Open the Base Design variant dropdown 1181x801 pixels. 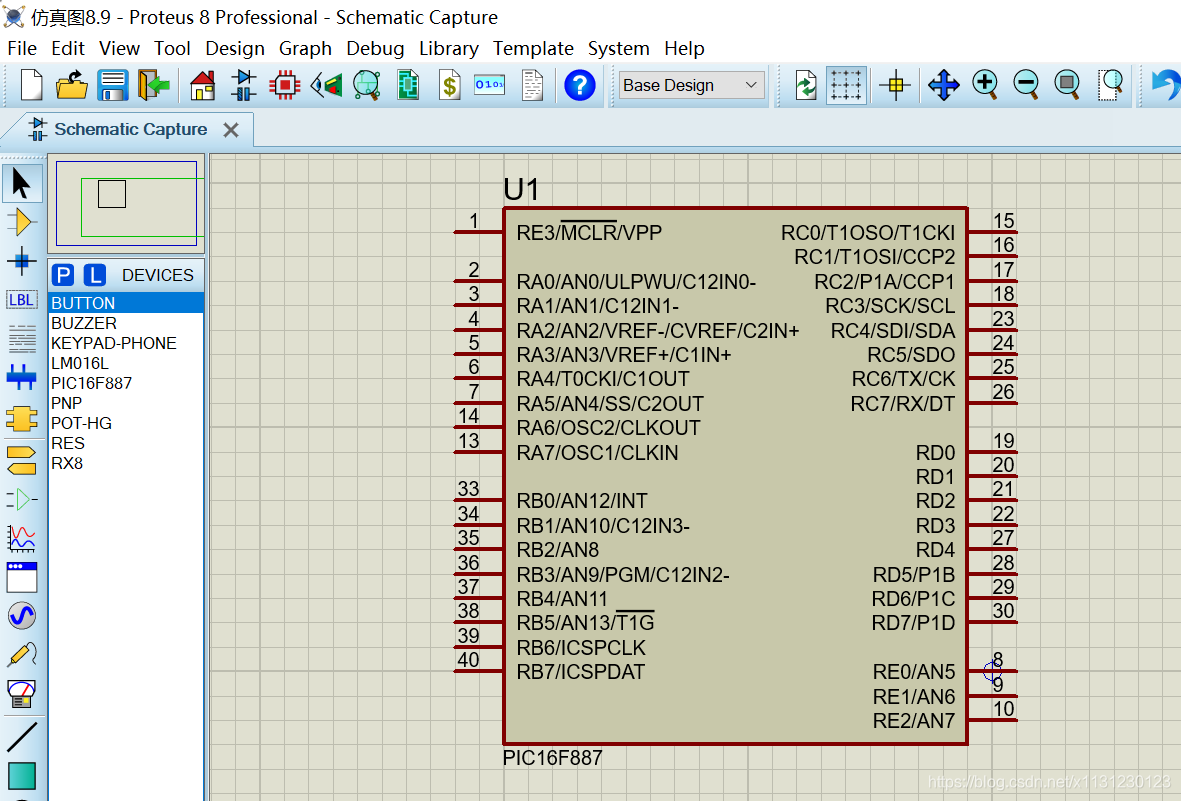[x=691, y=85]
